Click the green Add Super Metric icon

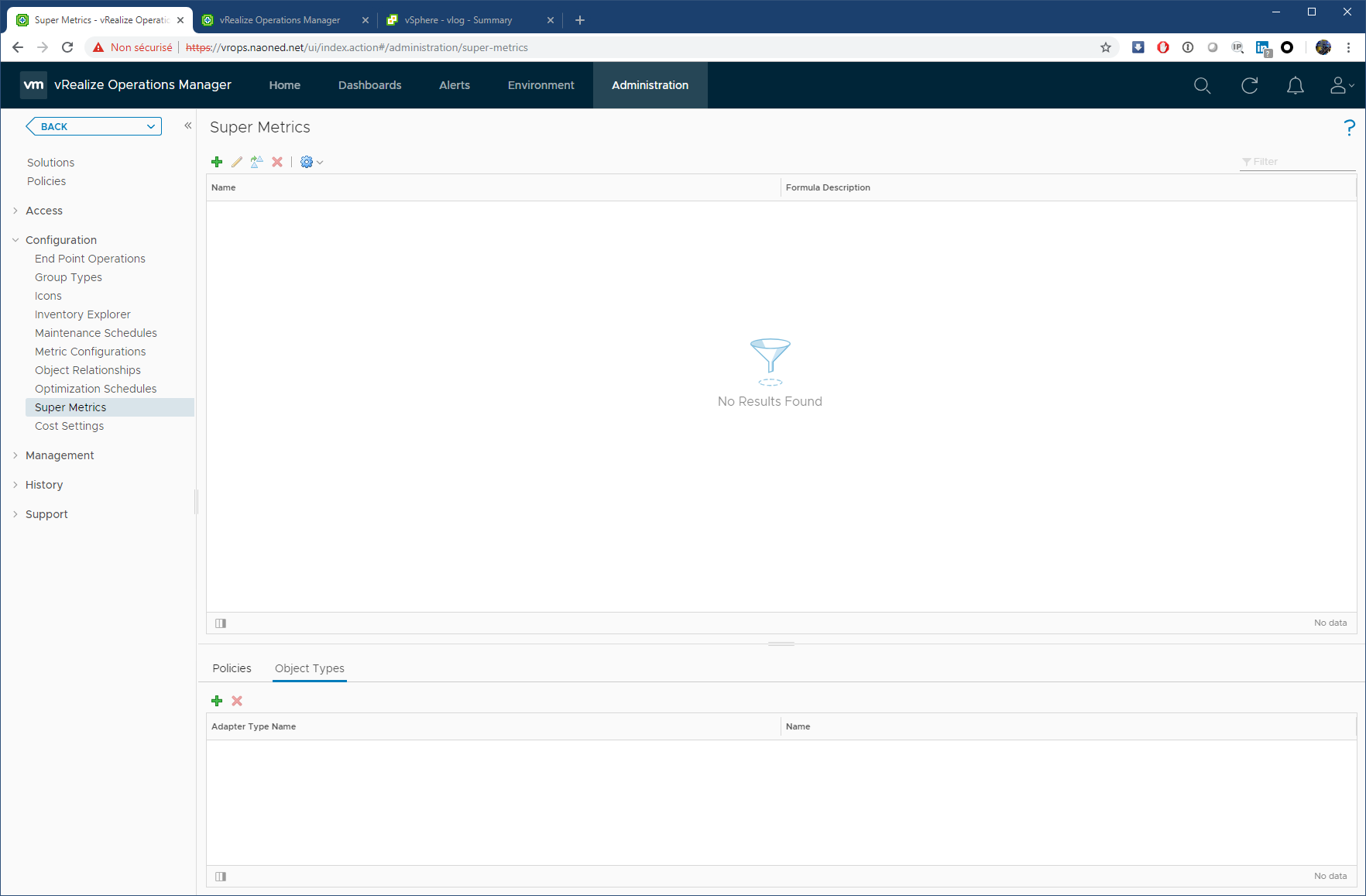coord(217,162)
